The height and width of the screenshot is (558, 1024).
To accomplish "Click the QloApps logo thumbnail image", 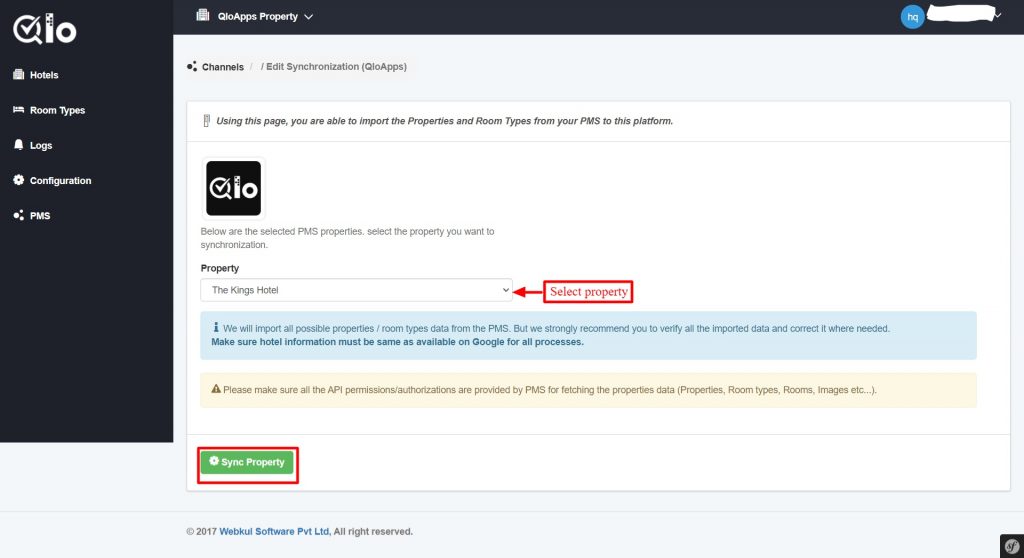I will pos(234,188).
